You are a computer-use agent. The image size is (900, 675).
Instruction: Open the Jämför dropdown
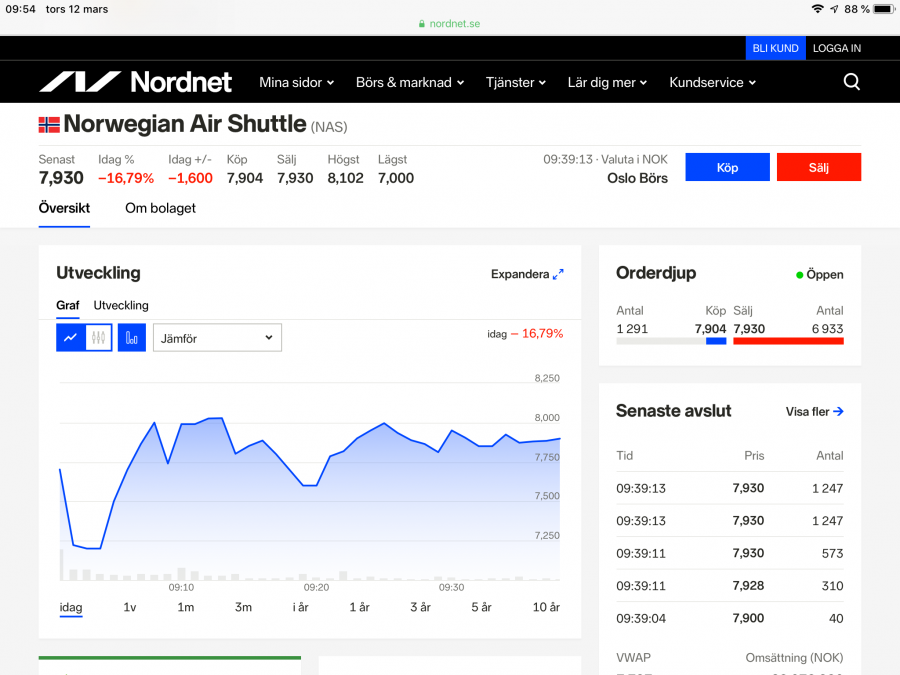[217, 338]
